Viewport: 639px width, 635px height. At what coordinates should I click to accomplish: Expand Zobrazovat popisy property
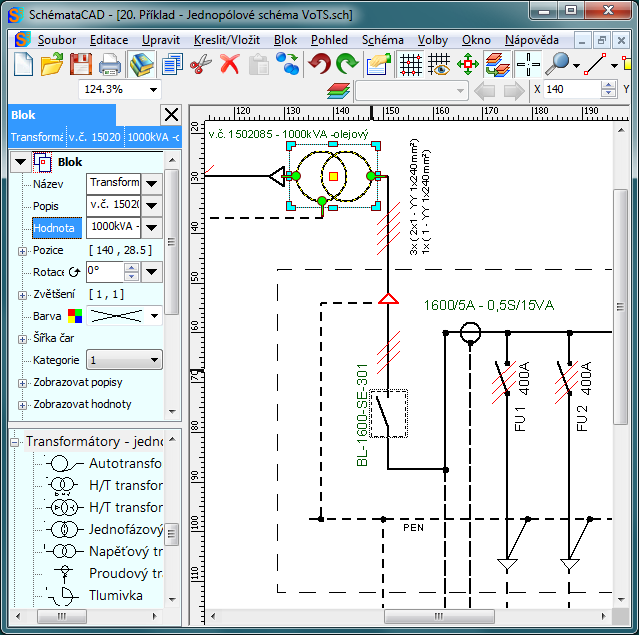click(22, 383)
